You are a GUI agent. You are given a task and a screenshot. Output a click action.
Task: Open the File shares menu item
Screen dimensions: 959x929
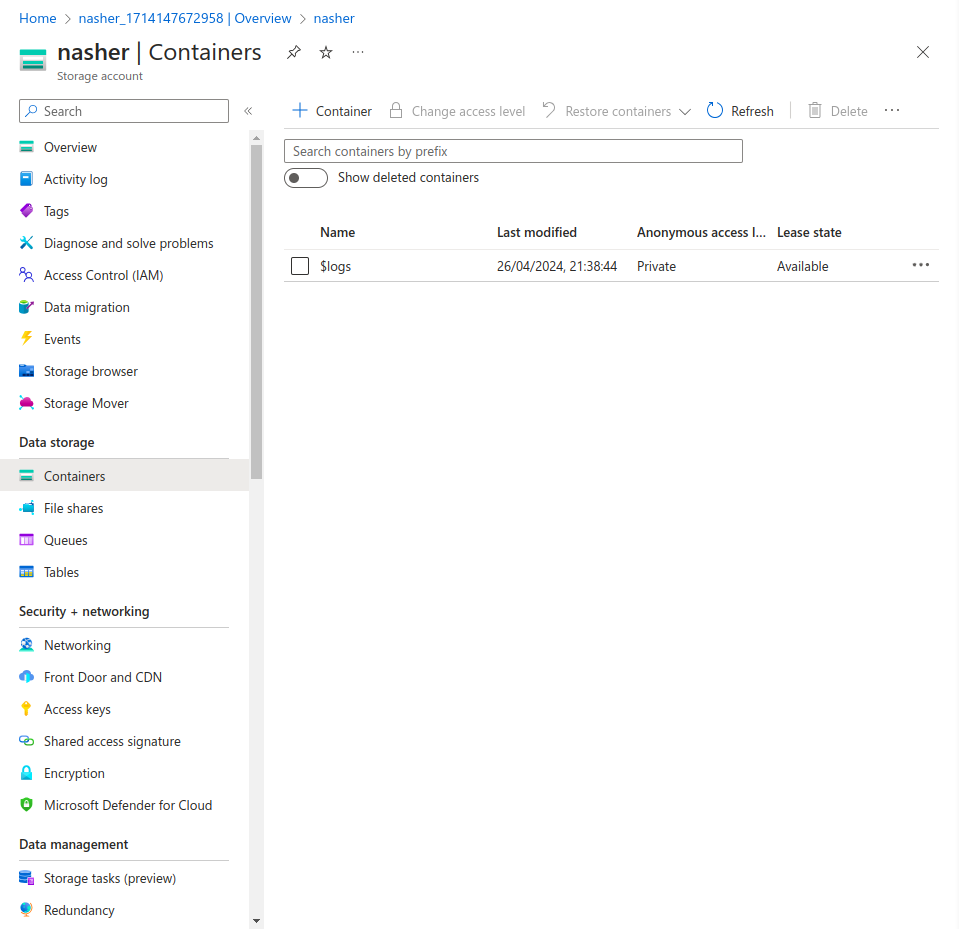pyautogui.click(x=73, y=508)
